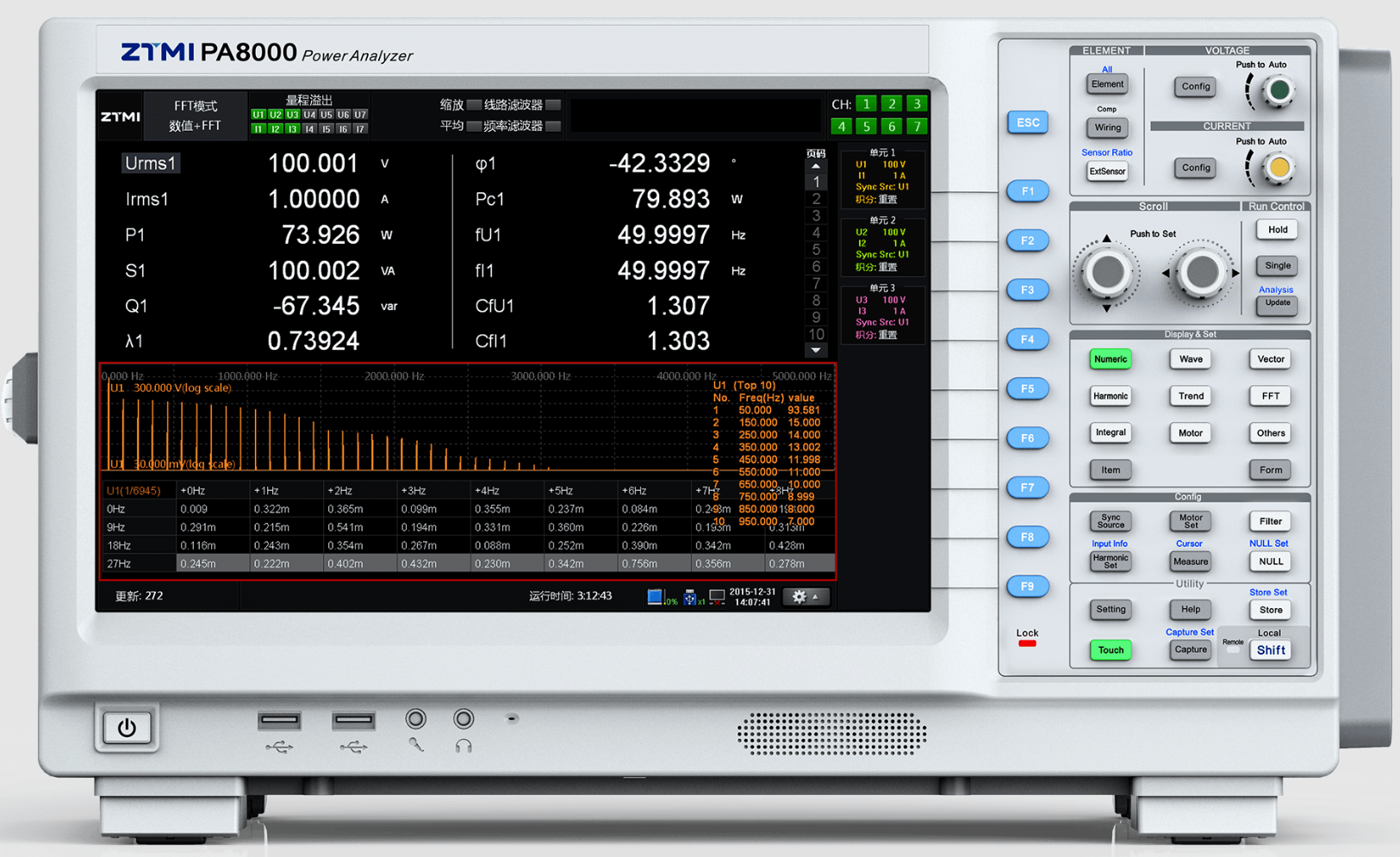
Task: Click the green voltage range knob
Action: (1279, 90)
